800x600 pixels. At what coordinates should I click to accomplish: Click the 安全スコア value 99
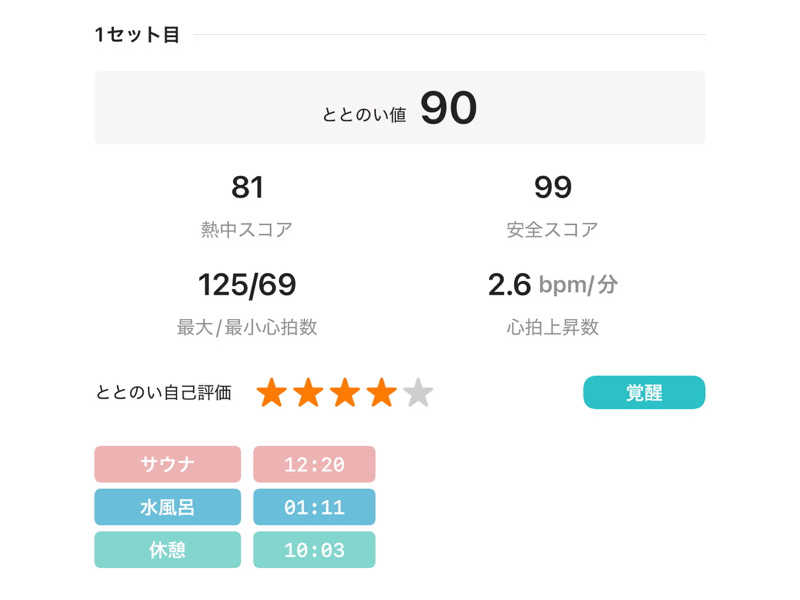coord(552,187)
